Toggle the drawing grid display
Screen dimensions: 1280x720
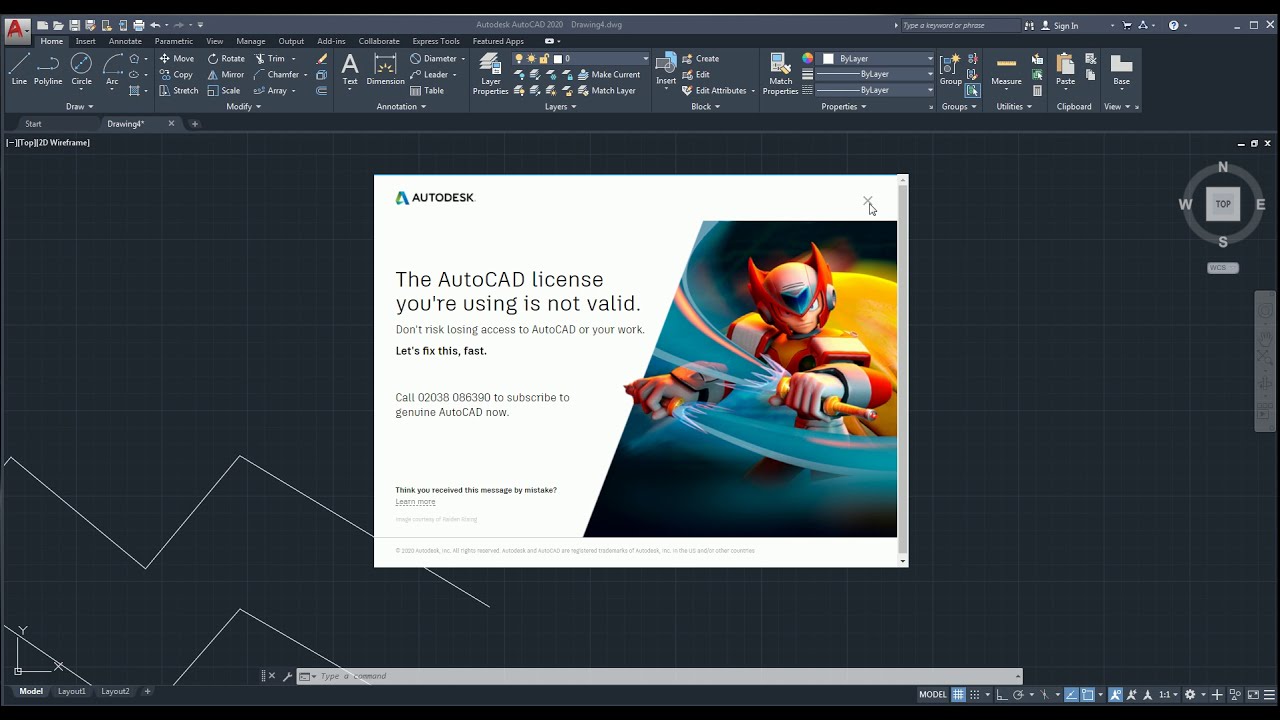coord(958,694)
